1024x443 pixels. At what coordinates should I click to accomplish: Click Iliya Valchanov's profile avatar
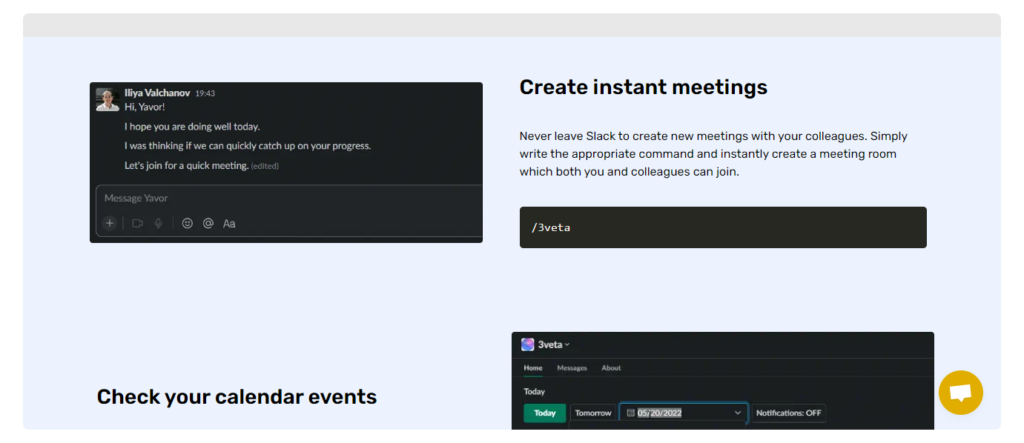tap(107, 99)
